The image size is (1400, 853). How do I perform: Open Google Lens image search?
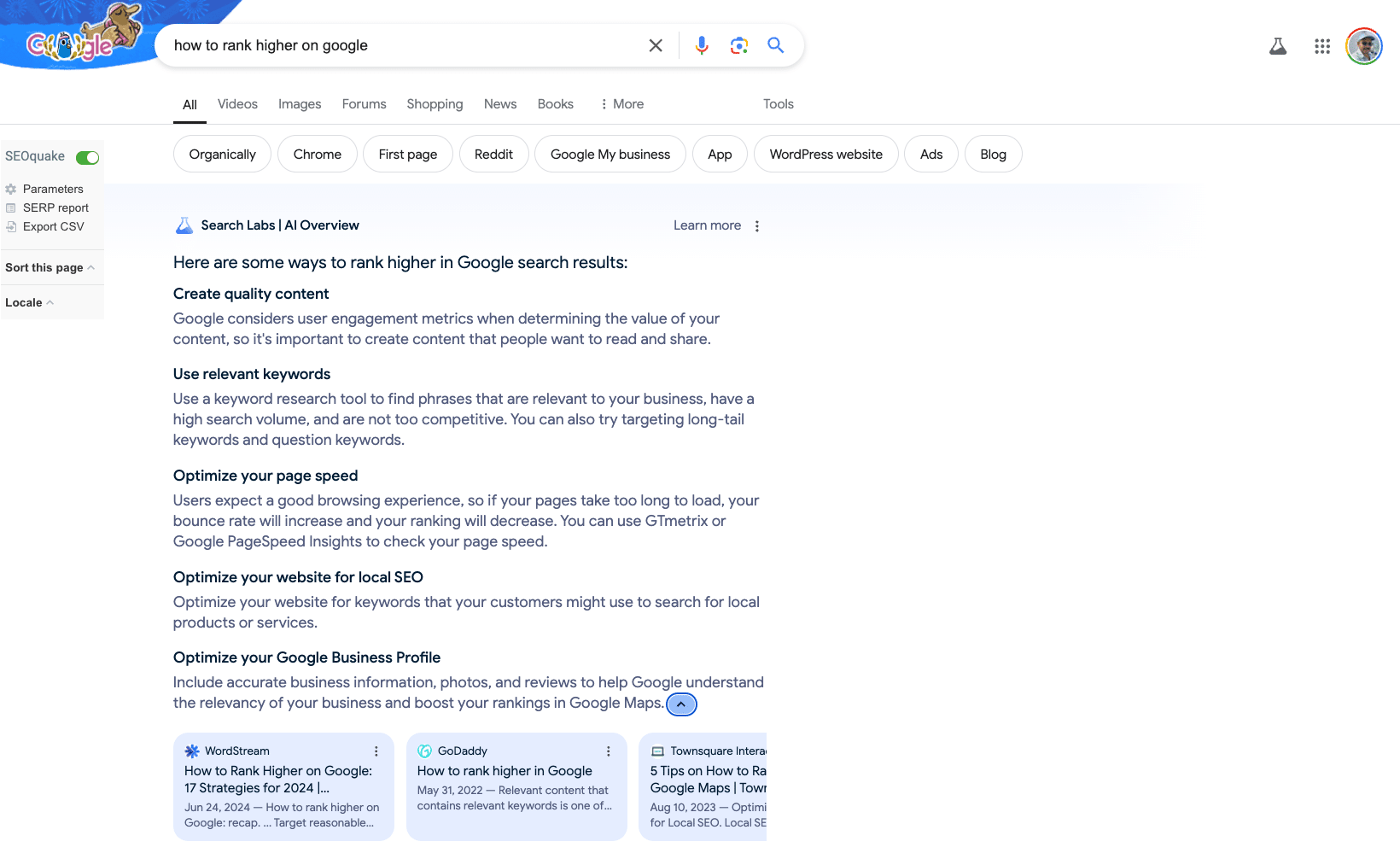[739, 45]
